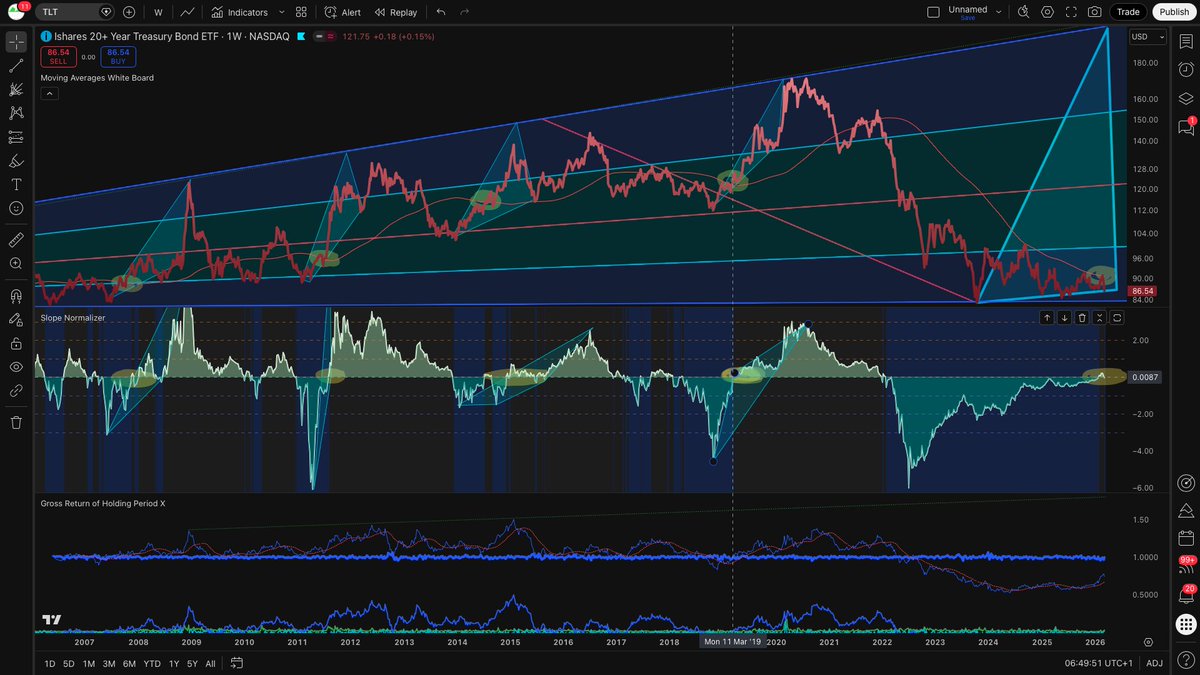1200x675 pixels.
Task: Open the alerts clock panel
Action: pyautogui.click(x=1186, y=70)
